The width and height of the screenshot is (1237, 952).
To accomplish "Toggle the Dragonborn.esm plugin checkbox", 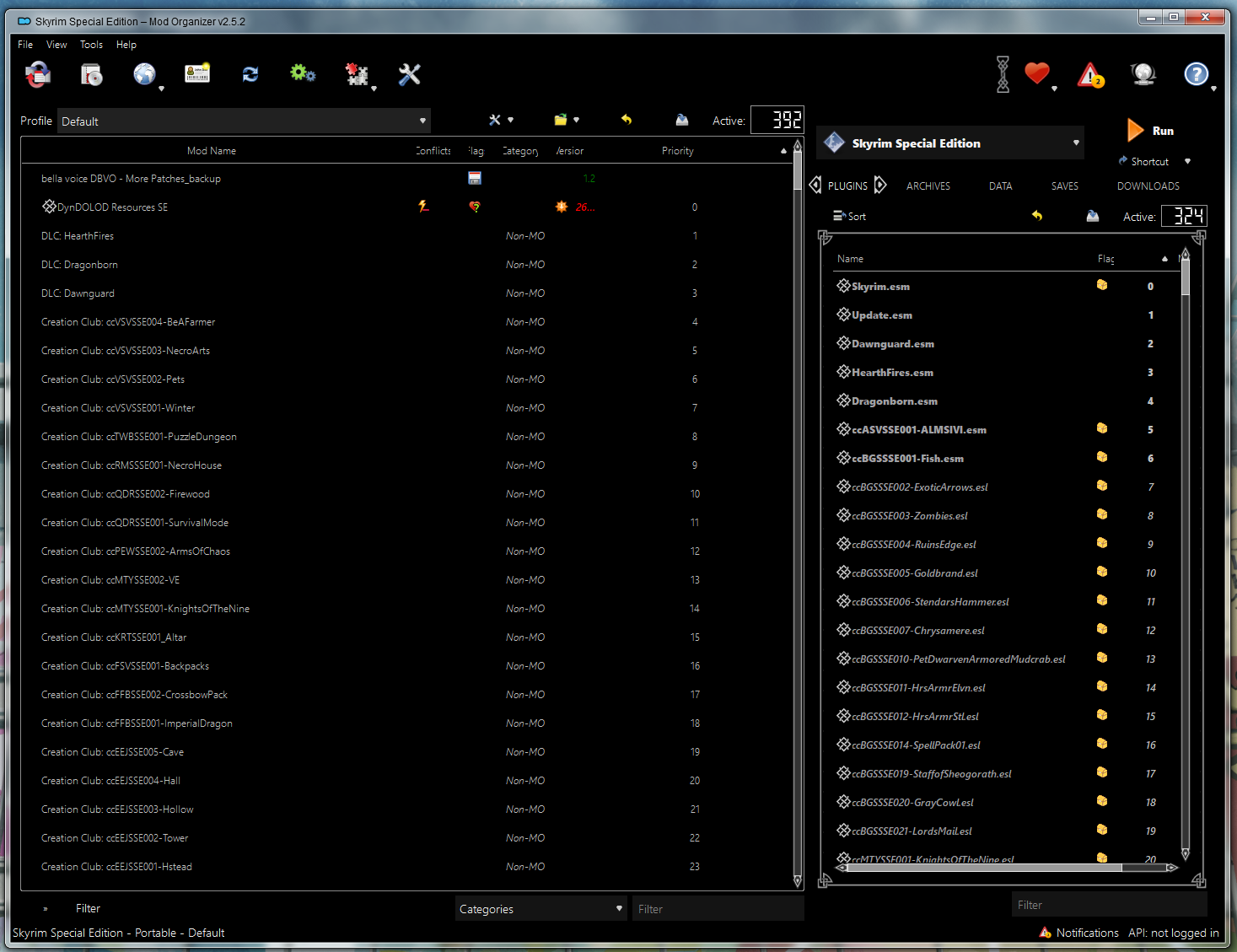I will coord(843,401).
